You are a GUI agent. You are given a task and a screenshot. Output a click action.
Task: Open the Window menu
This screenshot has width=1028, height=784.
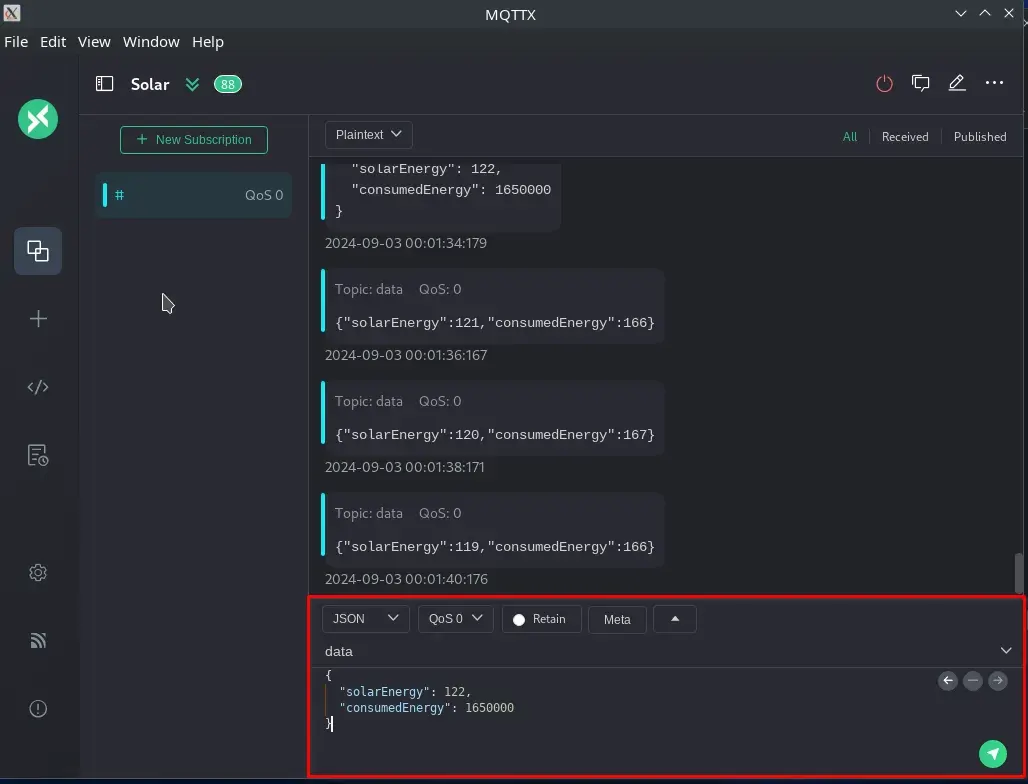pyautogui.click(x=151, y=42)
